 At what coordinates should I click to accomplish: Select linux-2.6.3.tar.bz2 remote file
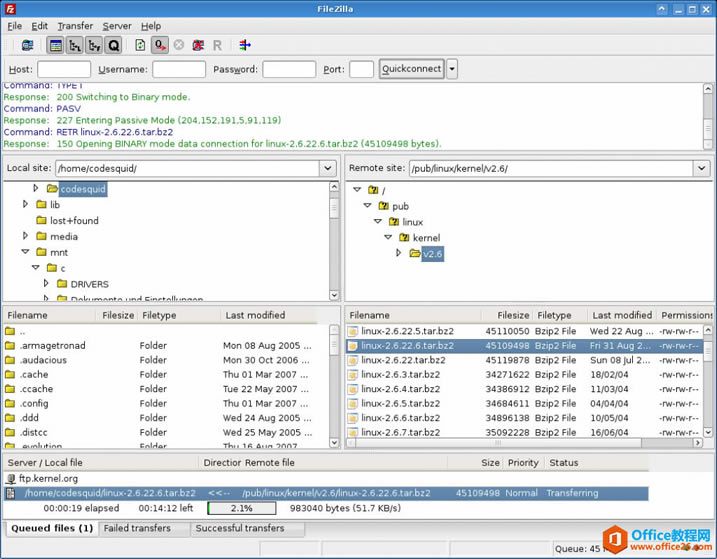tap(524, 375)
